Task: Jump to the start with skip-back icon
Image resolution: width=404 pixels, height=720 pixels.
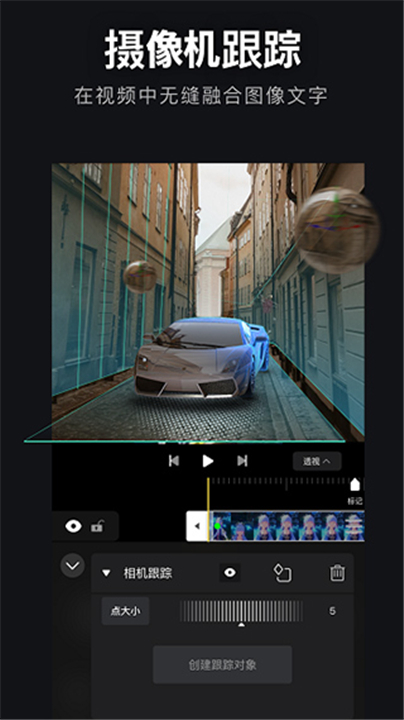Action: tap(174, 461)
